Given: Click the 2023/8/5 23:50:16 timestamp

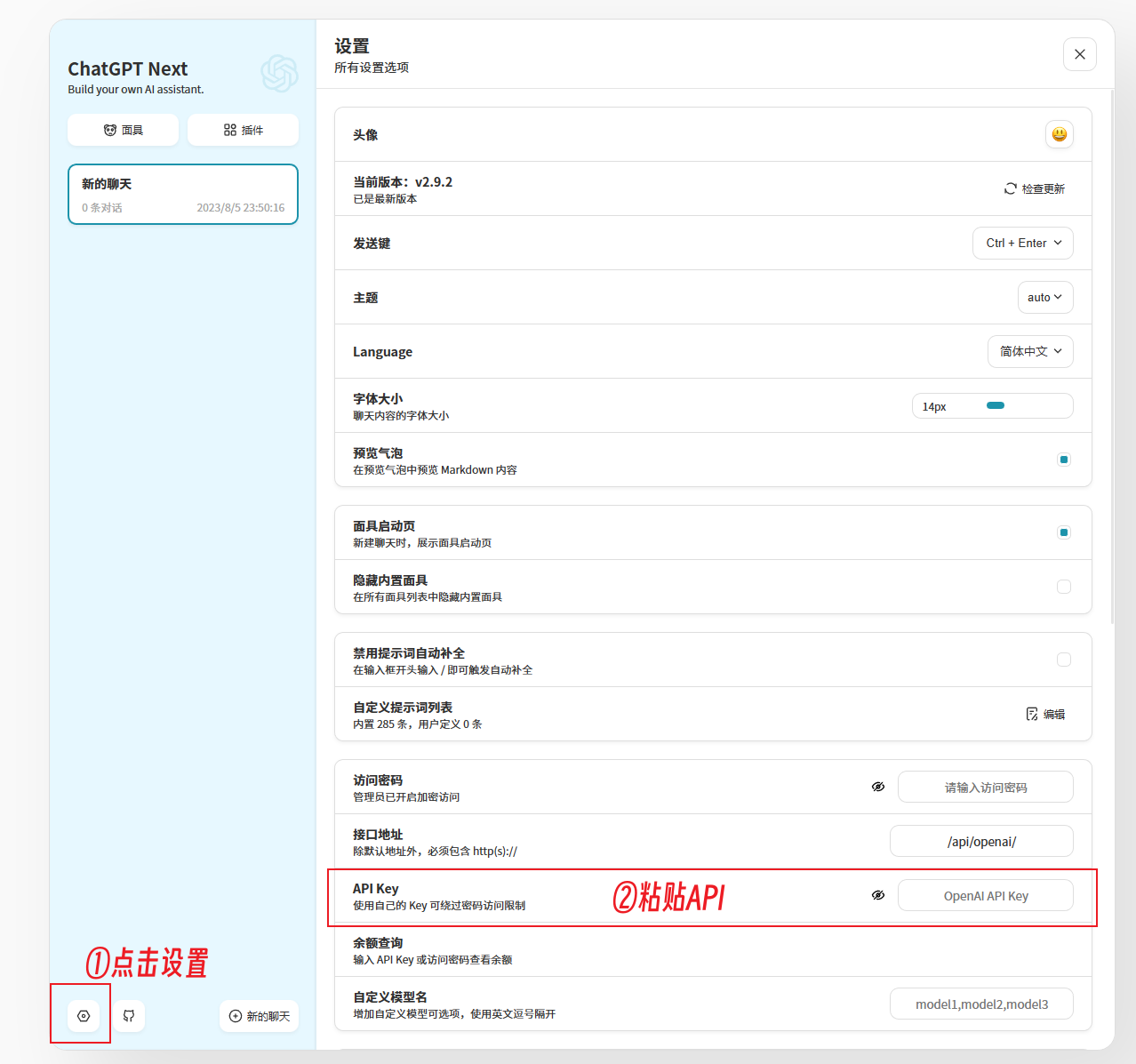Looking at the screenshot, I should click(x=241, y=208).
